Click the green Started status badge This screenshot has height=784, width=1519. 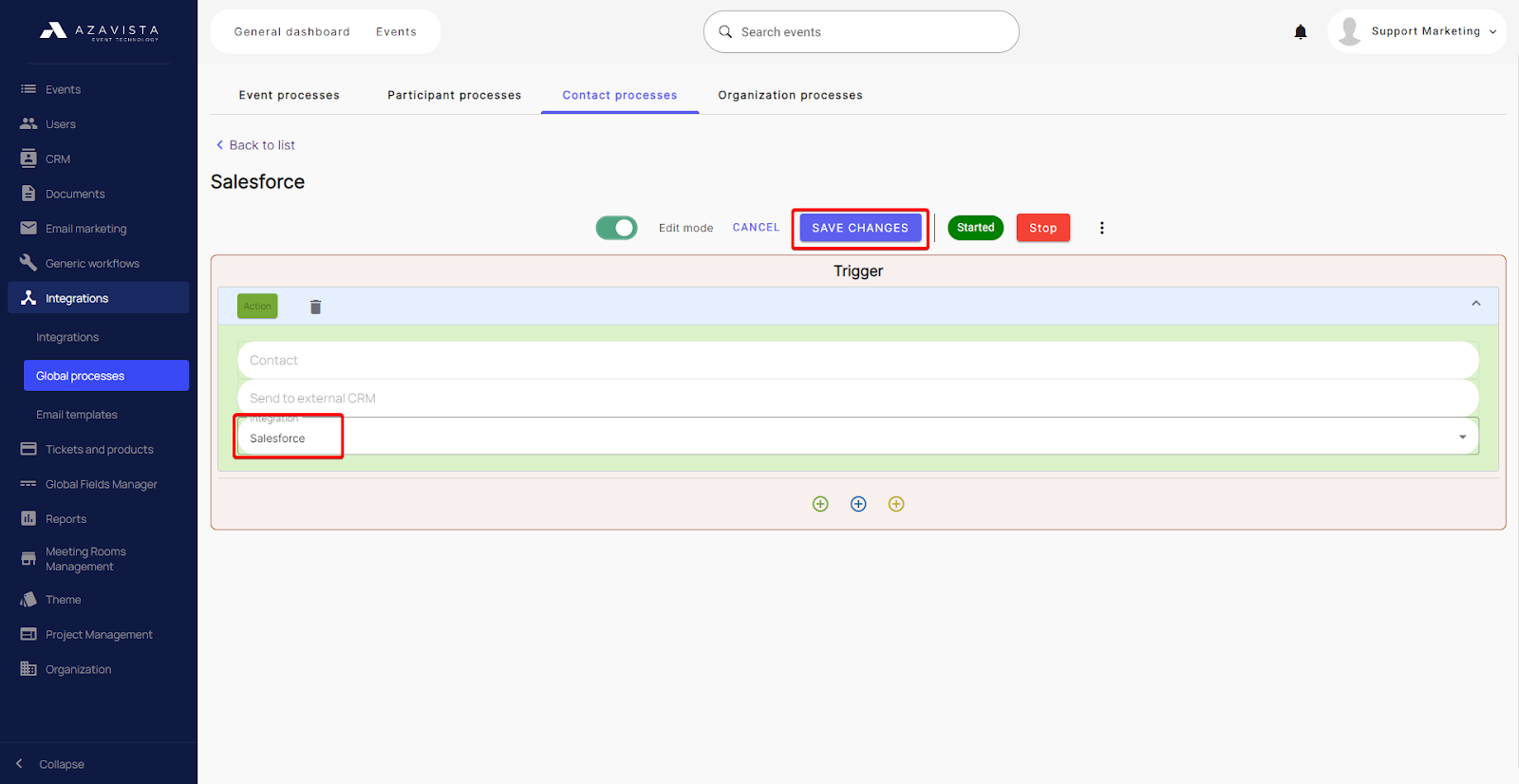point(975,228)
